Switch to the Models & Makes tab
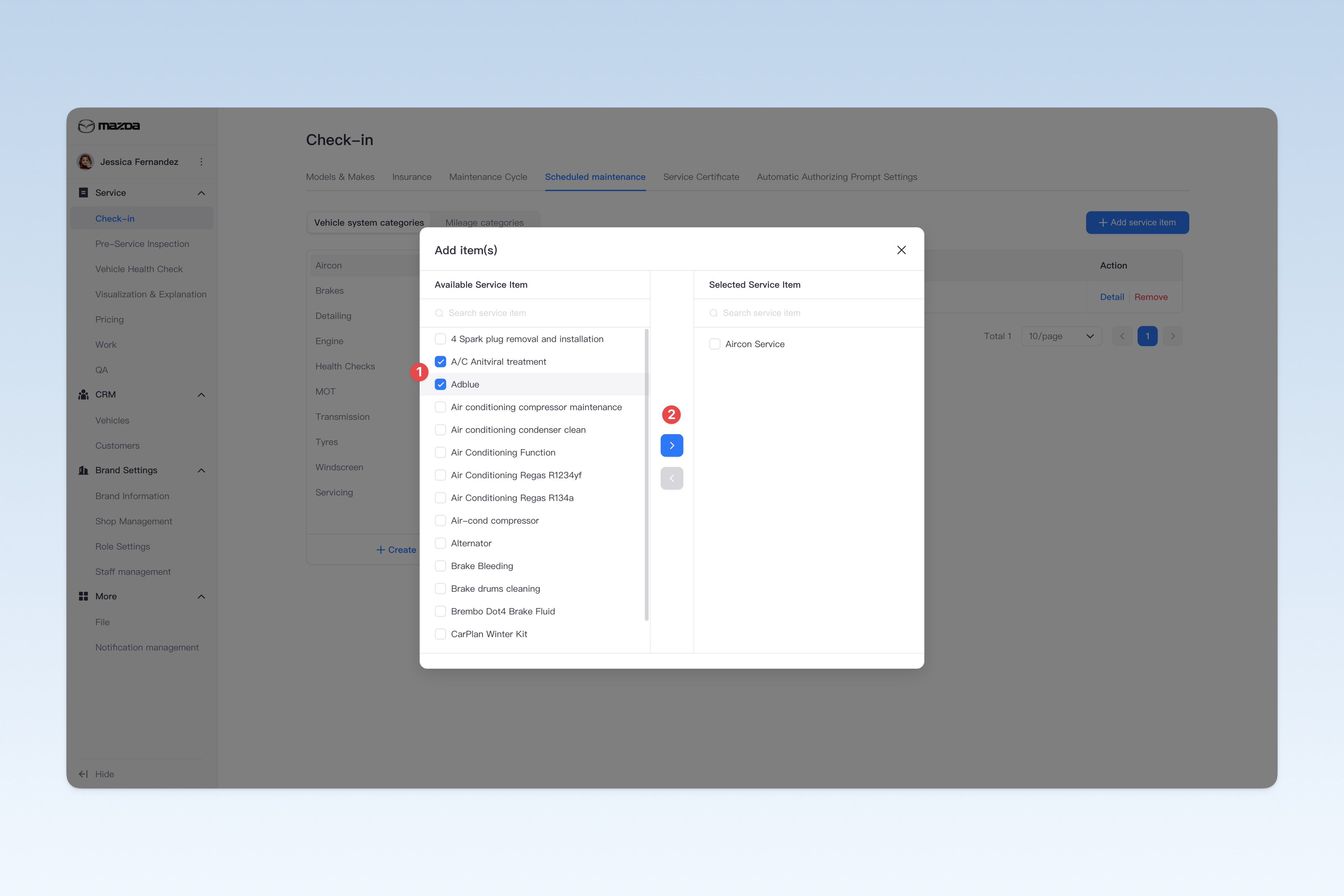1344x896 pixels. click(340, 177)
